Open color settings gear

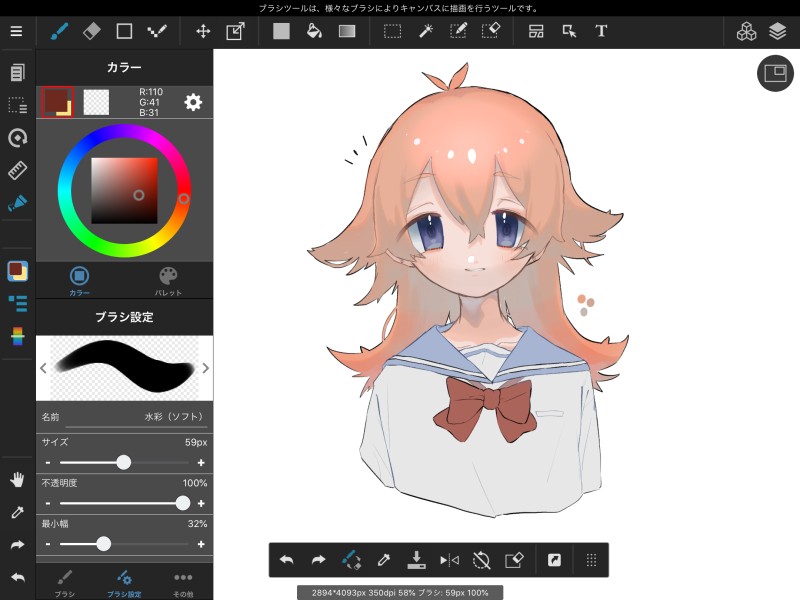point(193,102)
